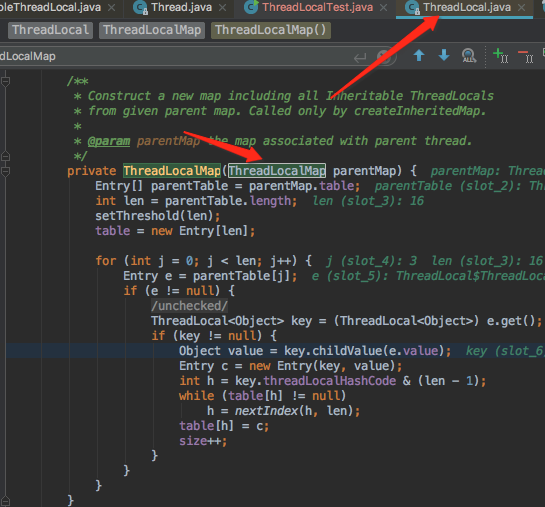Click the newline arrow icon in search field
Screen dimensions: 545x507
pyautogui.click(x=360, y=58)
